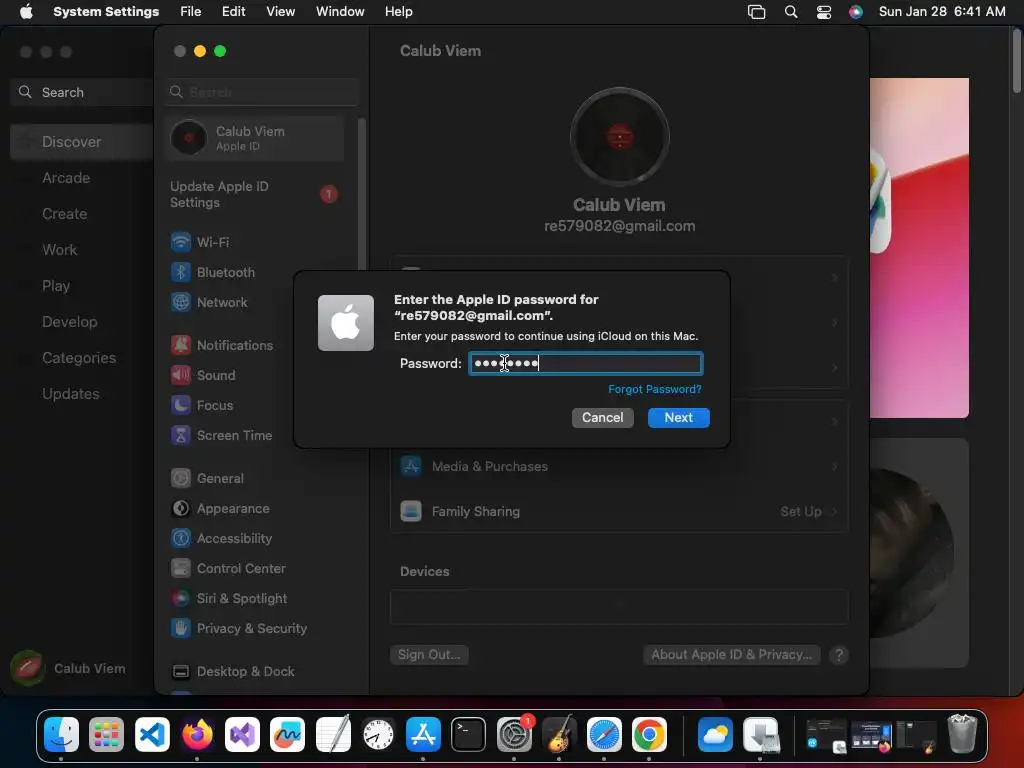Click the help question mark button
The image size is (1024, 768).
(x=839, y=655)
